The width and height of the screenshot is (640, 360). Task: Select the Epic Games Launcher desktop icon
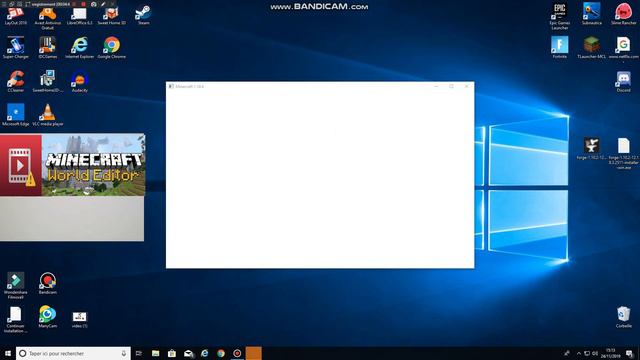click(560, 16)
